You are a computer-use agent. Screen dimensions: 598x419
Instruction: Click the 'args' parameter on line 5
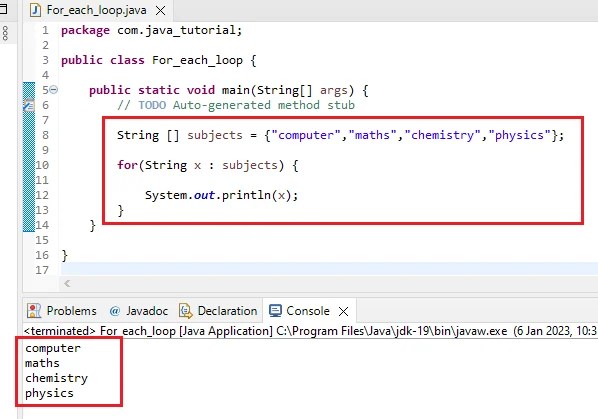click(x=334, y=90)
